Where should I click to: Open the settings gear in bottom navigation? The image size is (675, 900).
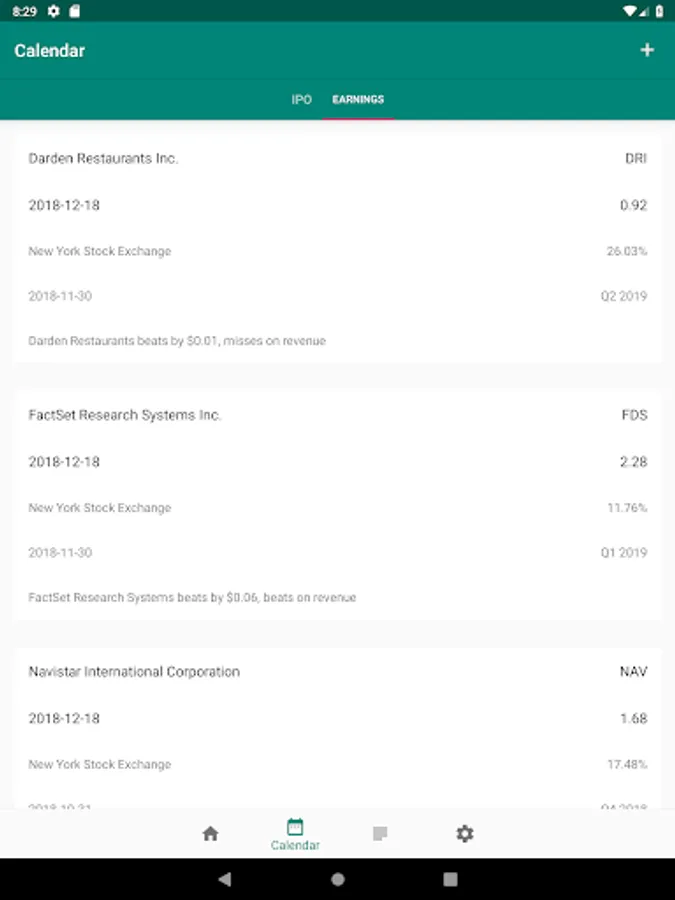click(465, 833)
